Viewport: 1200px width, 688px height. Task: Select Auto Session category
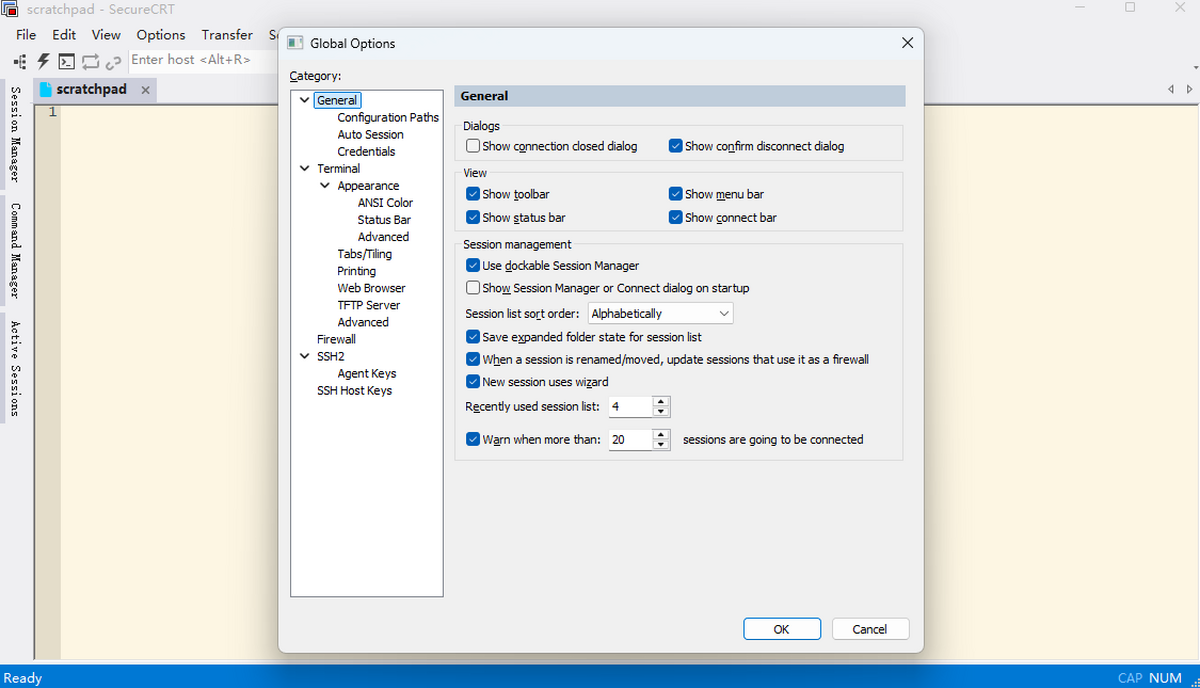coord(370,134)
